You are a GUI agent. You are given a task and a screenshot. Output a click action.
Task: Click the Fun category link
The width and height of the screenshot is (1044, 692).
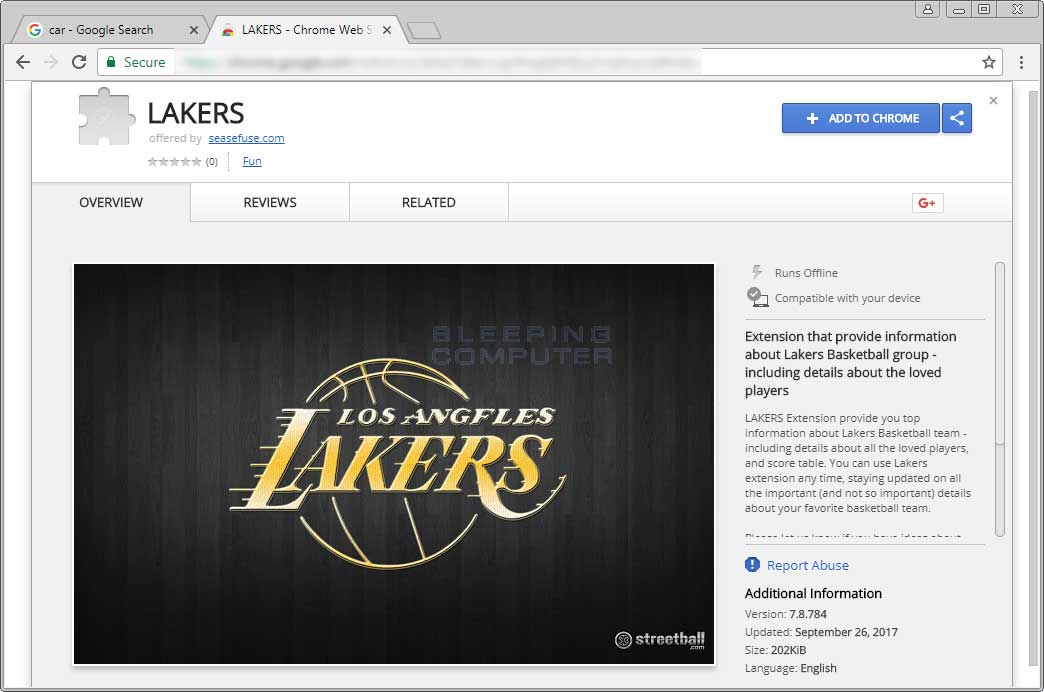click(x=252, y=161)
